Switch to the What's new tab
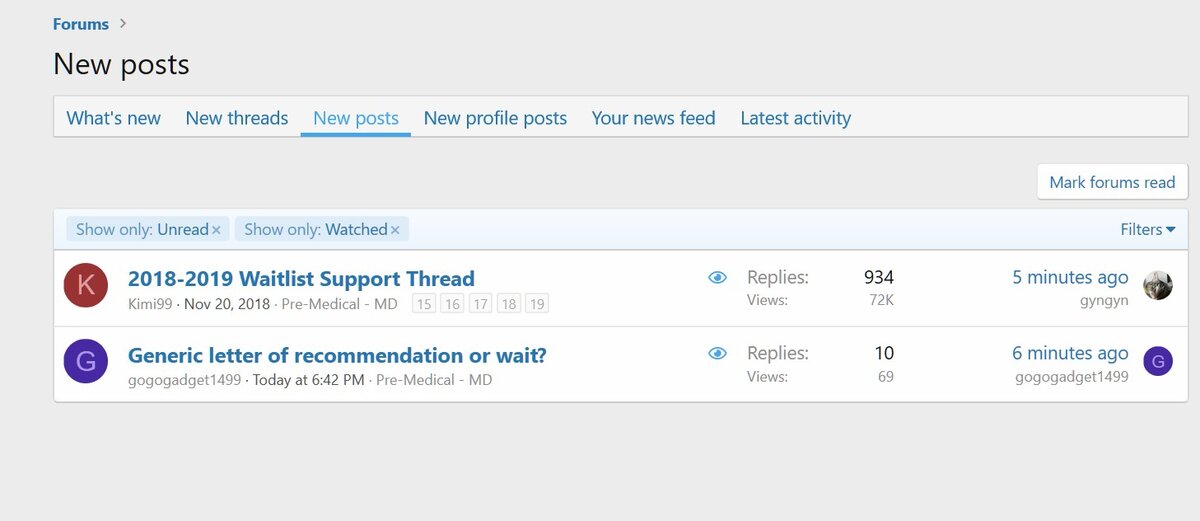This screenshot has height=521, width=1200. 113,118
